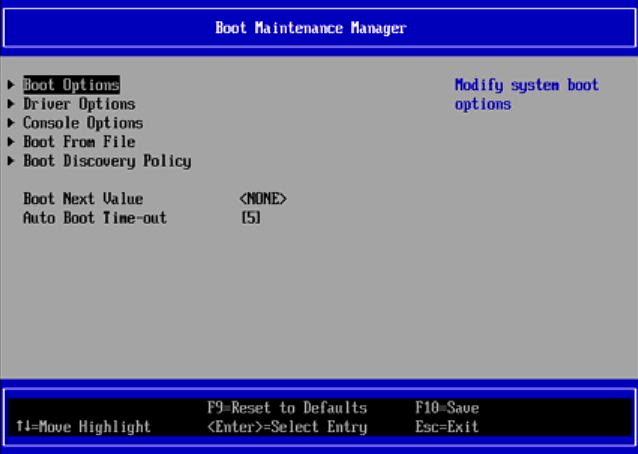Click the Esc=Exit hint

click(447, 427)
